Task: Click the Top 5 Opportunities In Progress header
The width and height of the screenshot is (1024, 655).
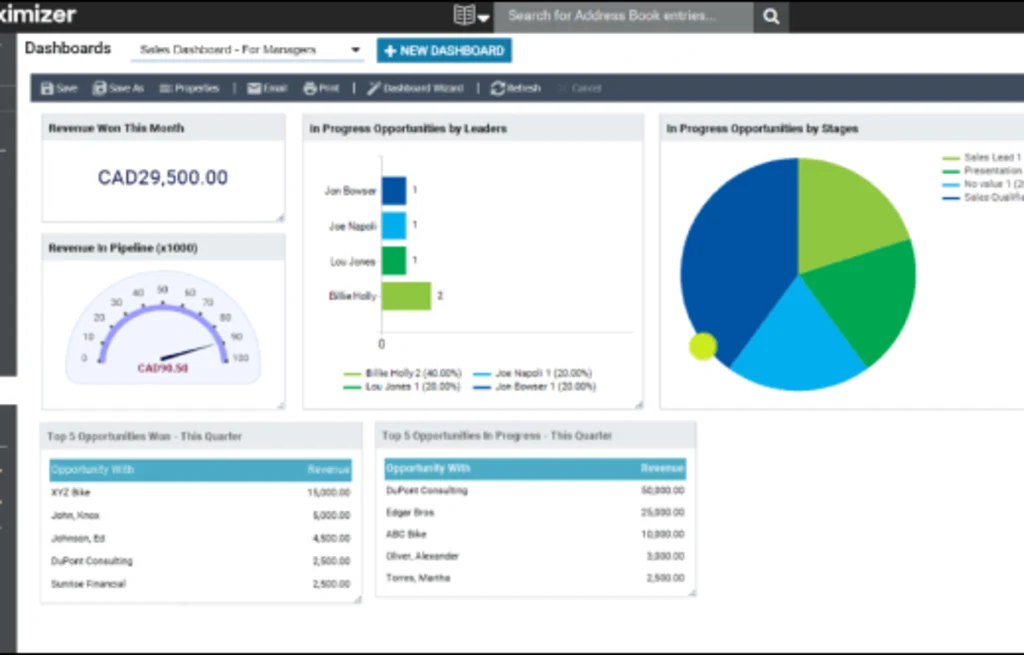Action: (536, 436)
